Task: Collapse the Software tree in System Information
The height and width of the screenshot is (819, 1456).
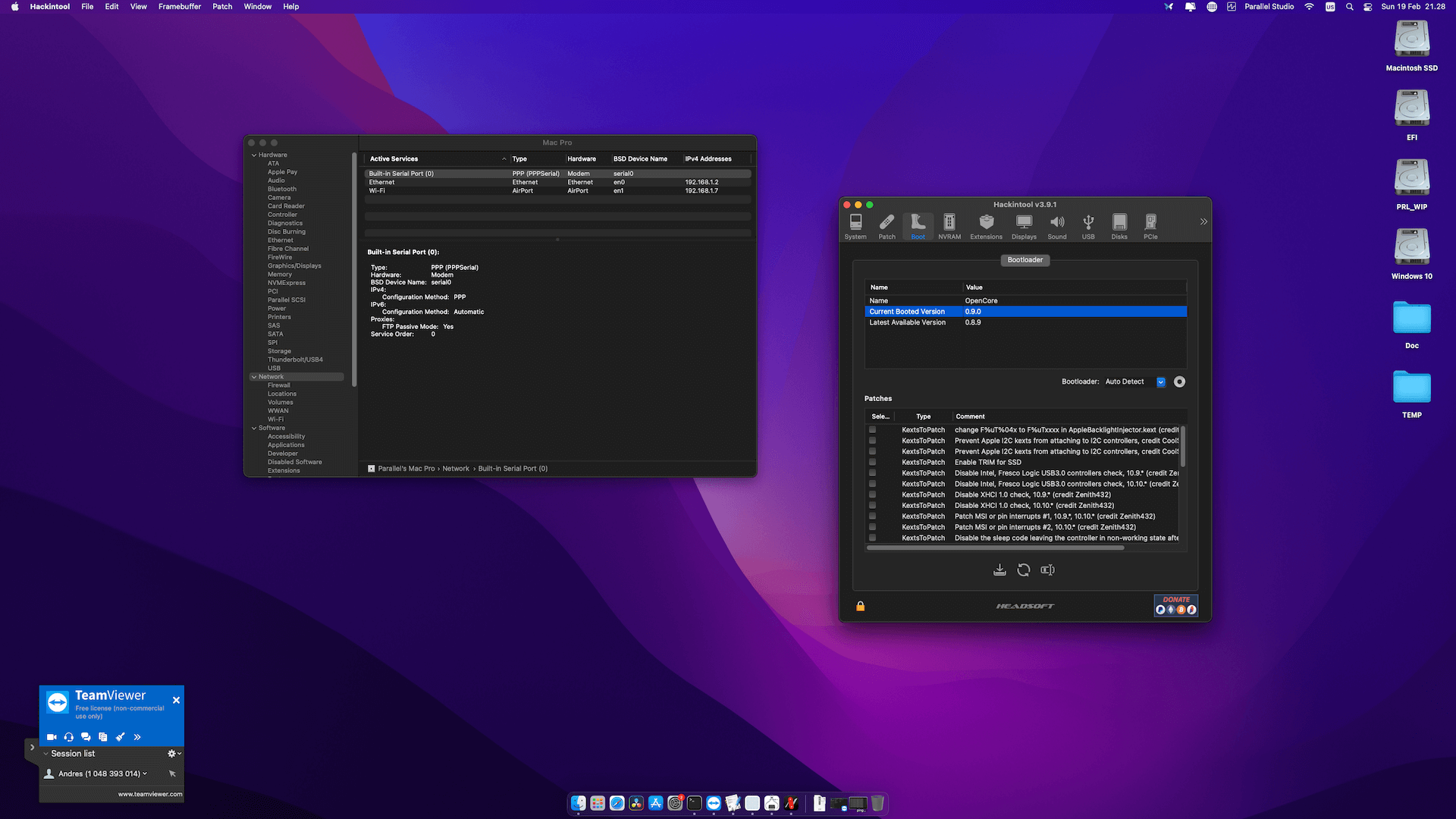Action: click(x=254, y=428)
